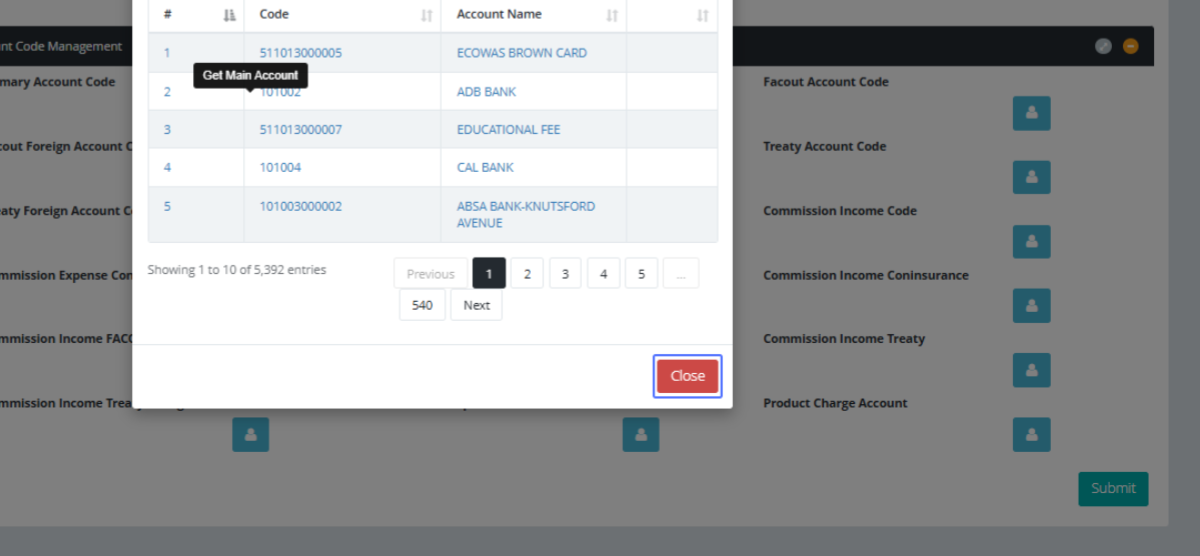Close the account lookup dialog
The height and width of the screenshot is (556, 1200).
point(687,376)
